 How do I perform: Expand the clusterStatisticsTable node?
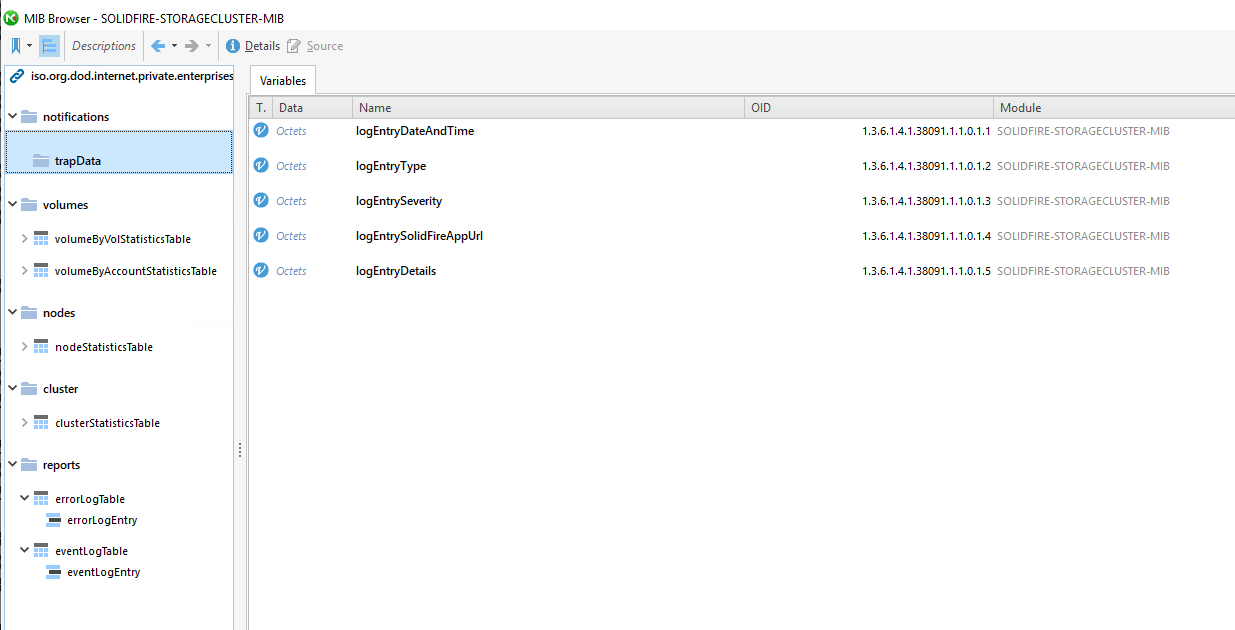pos(24,423)
